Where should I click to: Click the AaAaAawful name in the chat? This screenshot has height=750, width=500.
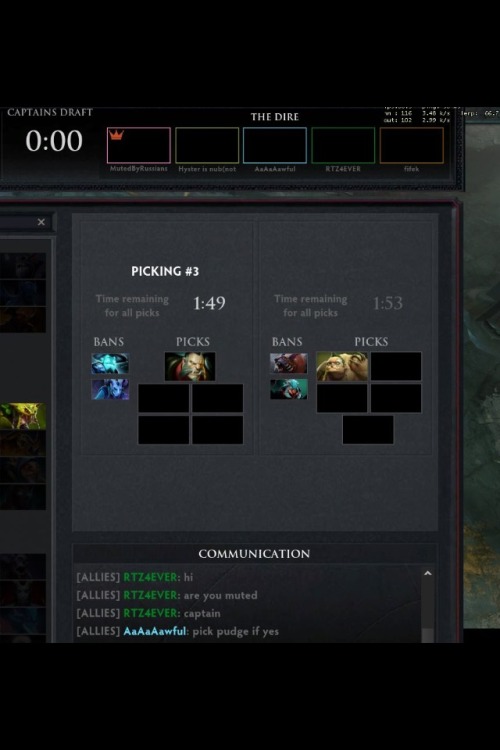point(155,631)
